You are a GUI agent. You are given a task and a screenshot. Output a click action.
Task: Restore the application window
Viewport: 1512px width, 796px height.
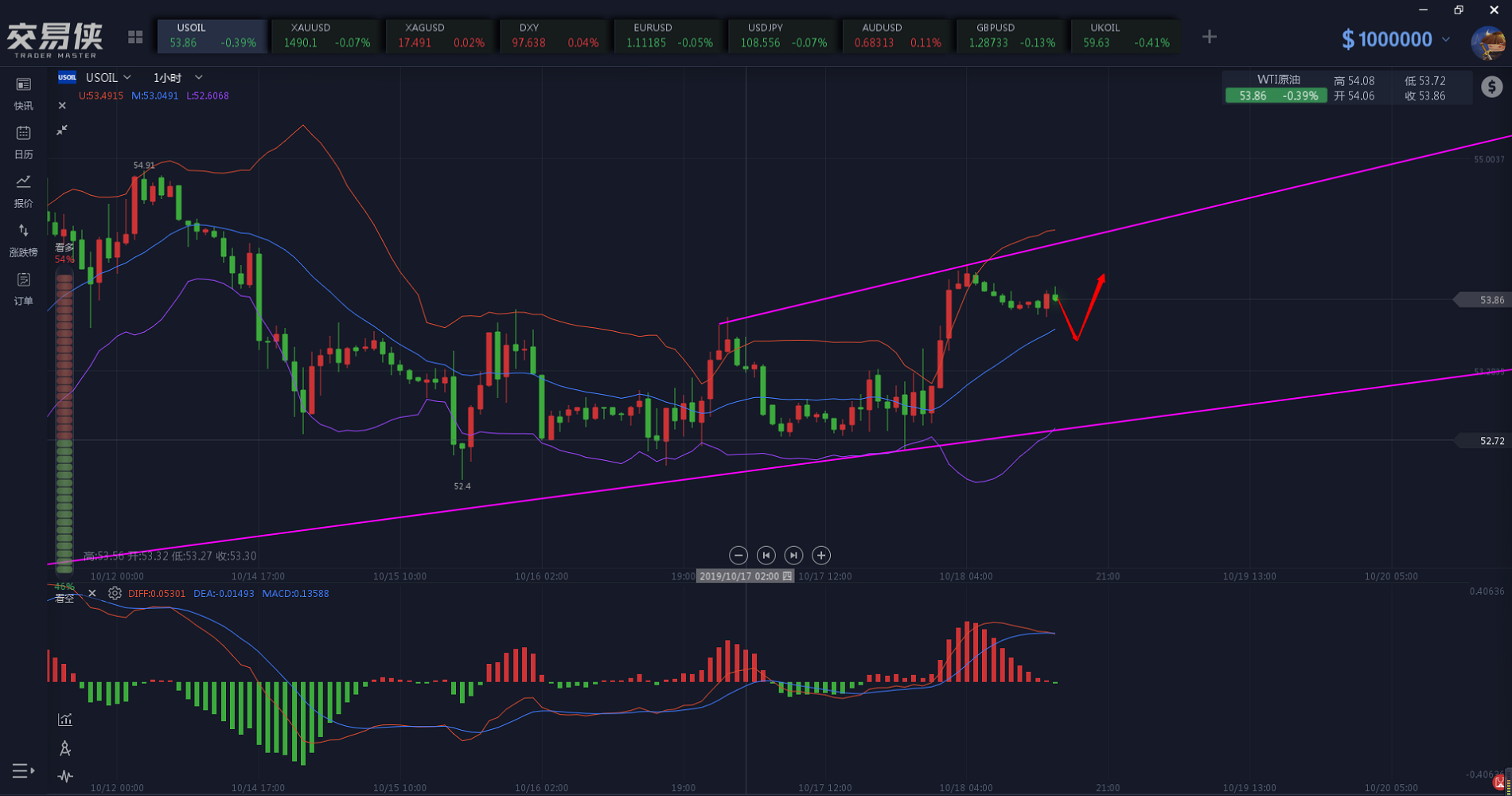click(1459, 10)
